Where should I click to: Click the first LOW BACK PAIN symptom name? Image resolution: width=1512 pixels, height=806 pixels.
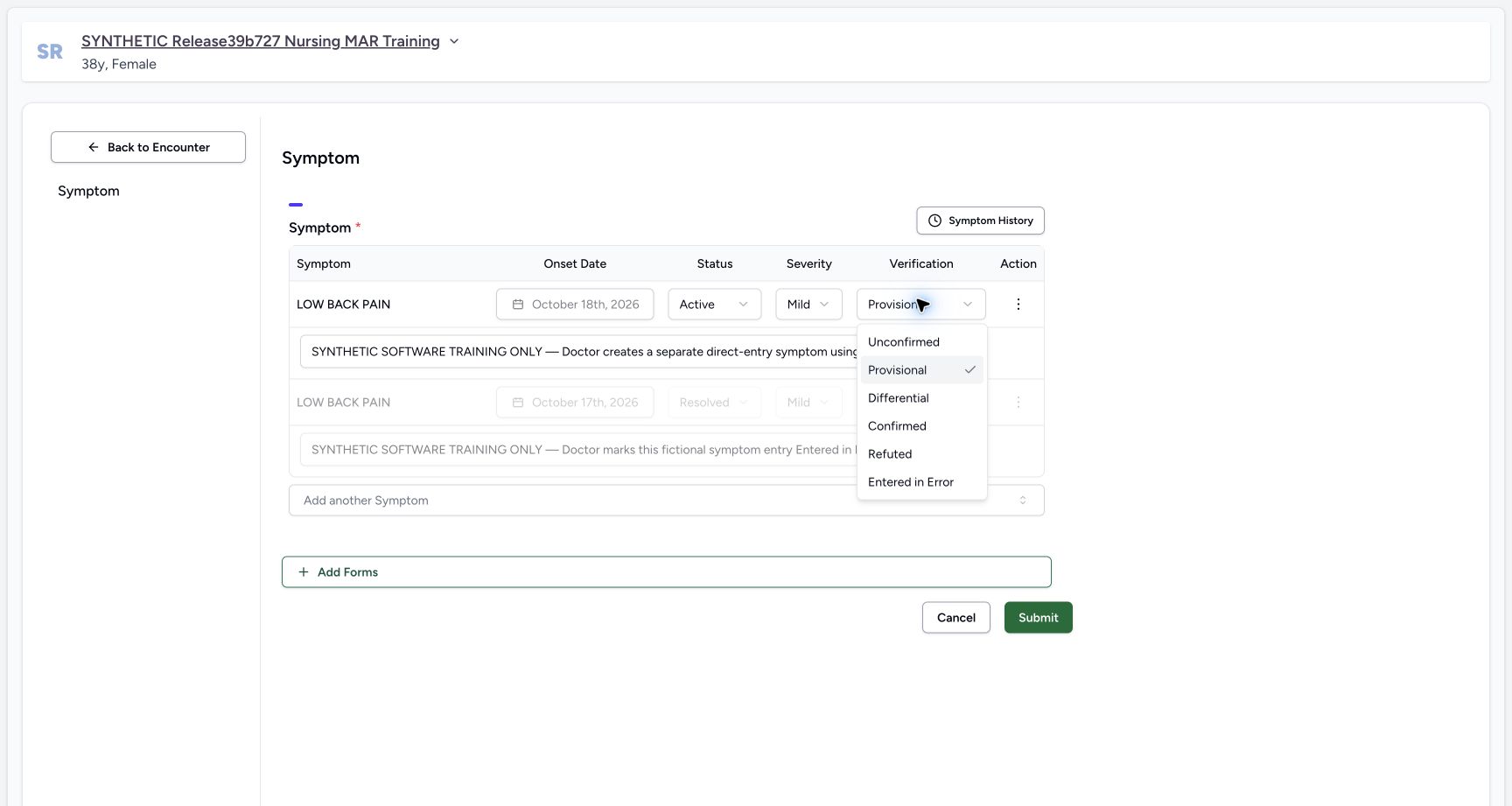tap(344, 305)
